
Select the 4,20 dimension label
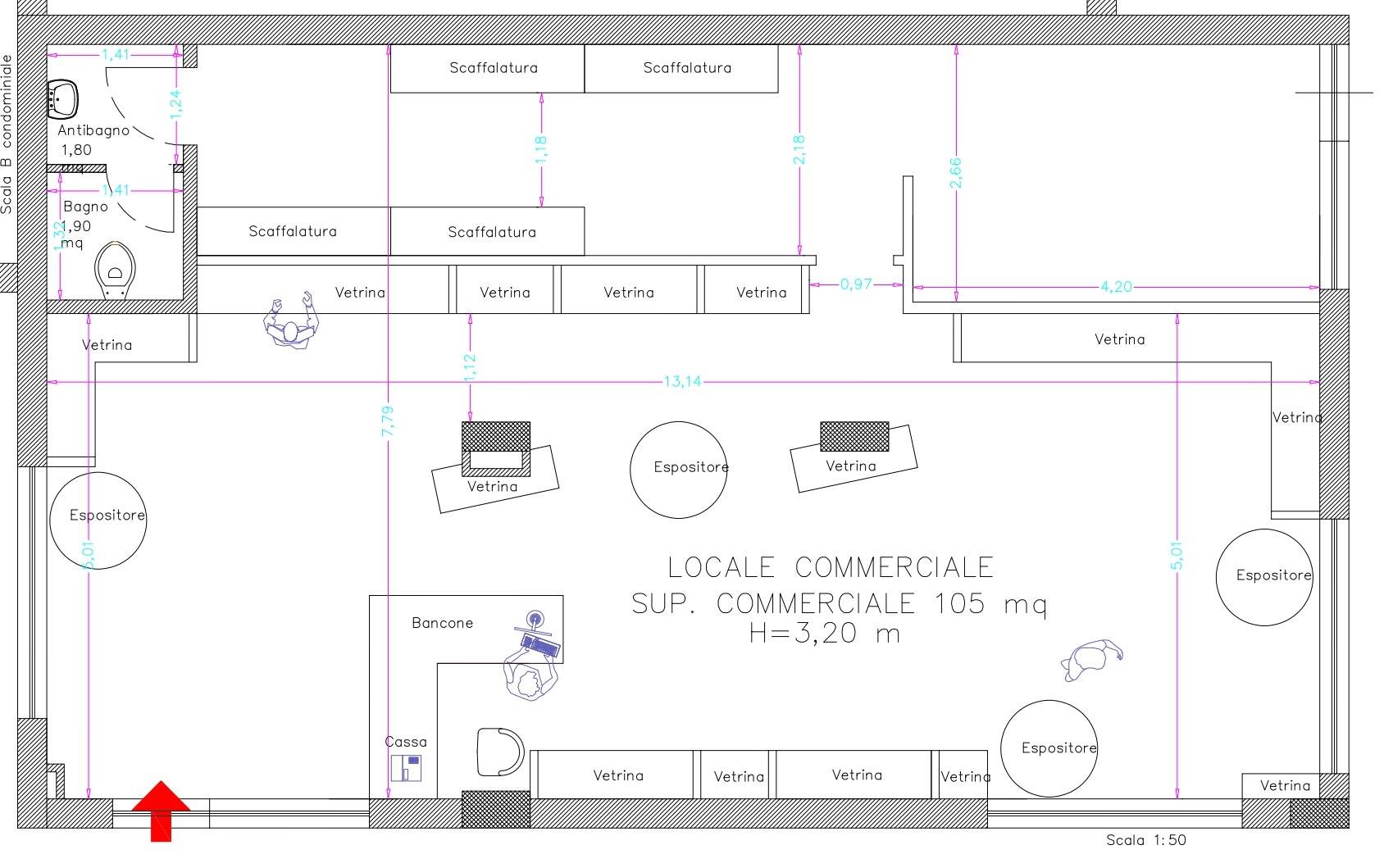click(x=1116, y=287)
